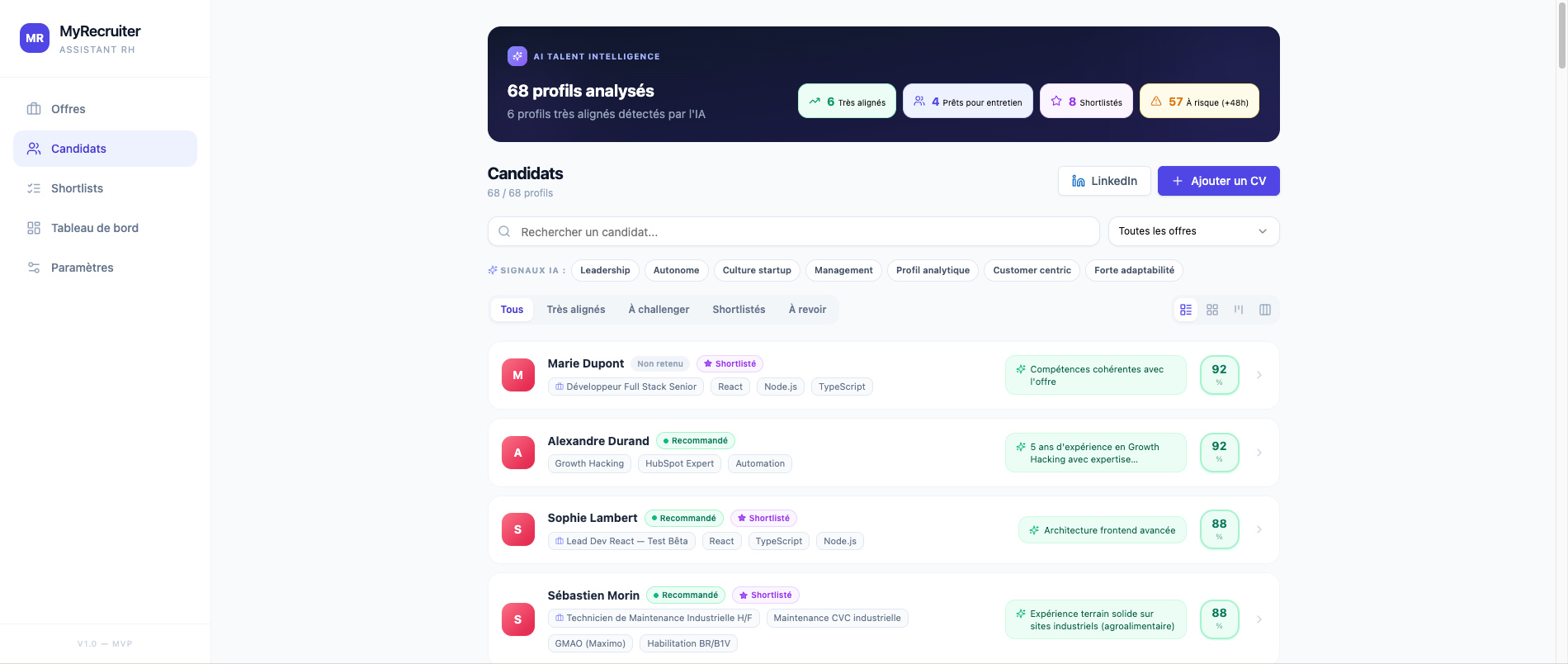The image size is (1568, 664).
Task: Toggle the Forte adaptabilité signal filter
Action: pos(1134,270)
